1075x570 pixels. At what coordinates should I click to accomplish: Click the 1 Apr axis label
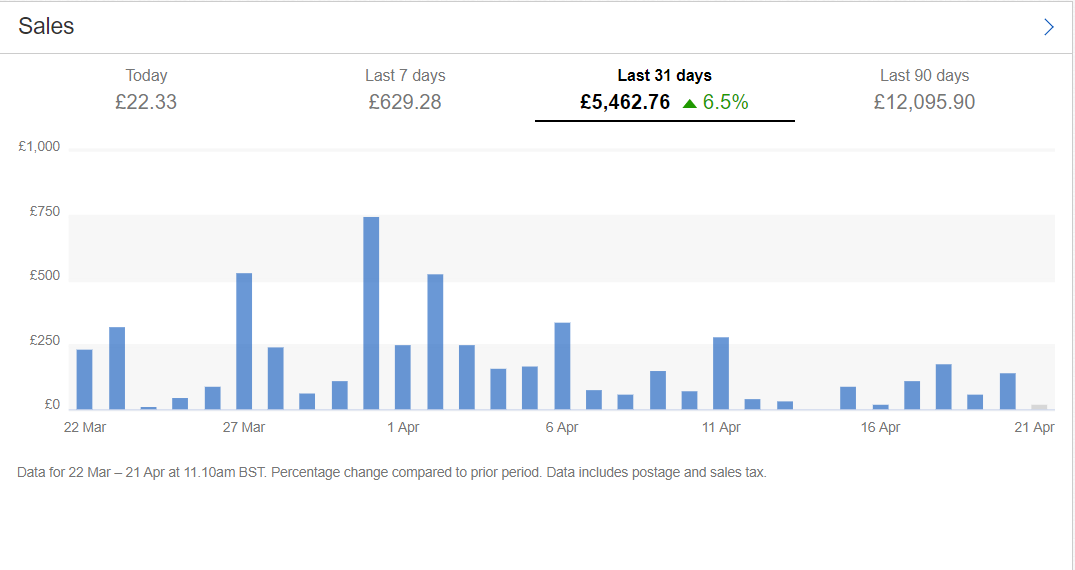[x=403, y=427]
